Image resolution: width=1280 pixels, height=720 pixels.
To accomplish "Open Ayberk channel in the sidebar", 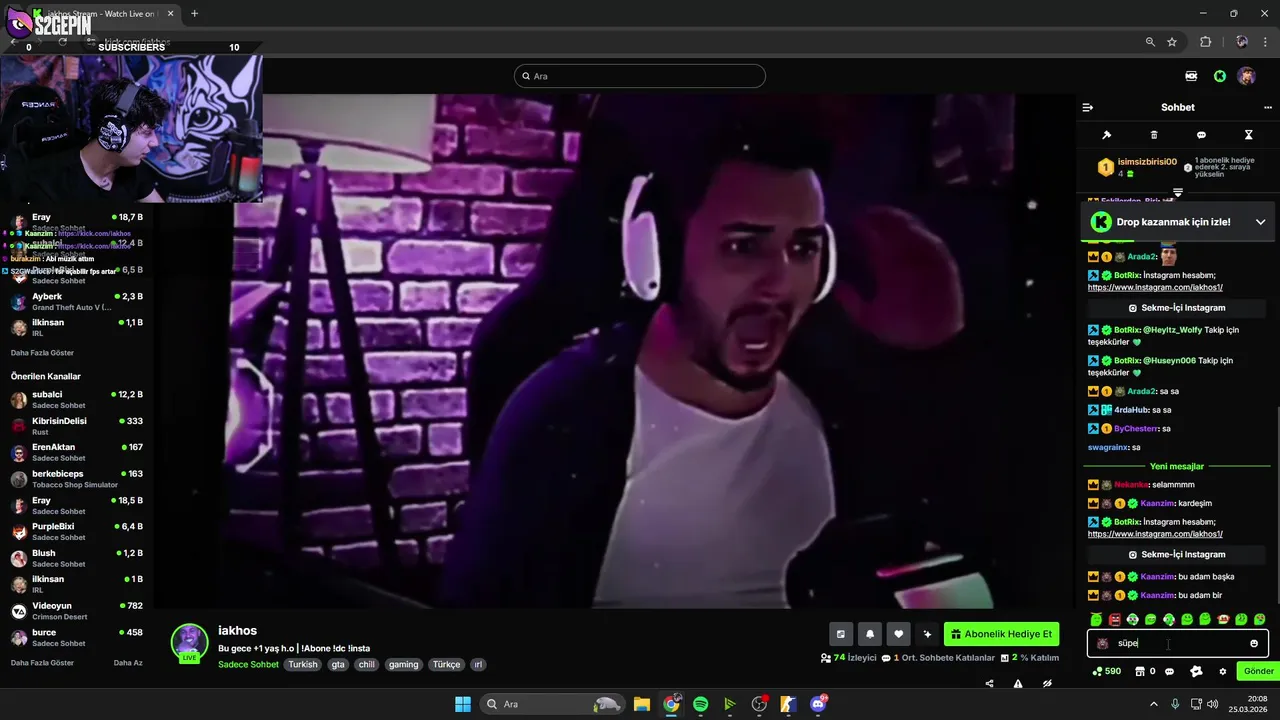I will pos(77,301).
